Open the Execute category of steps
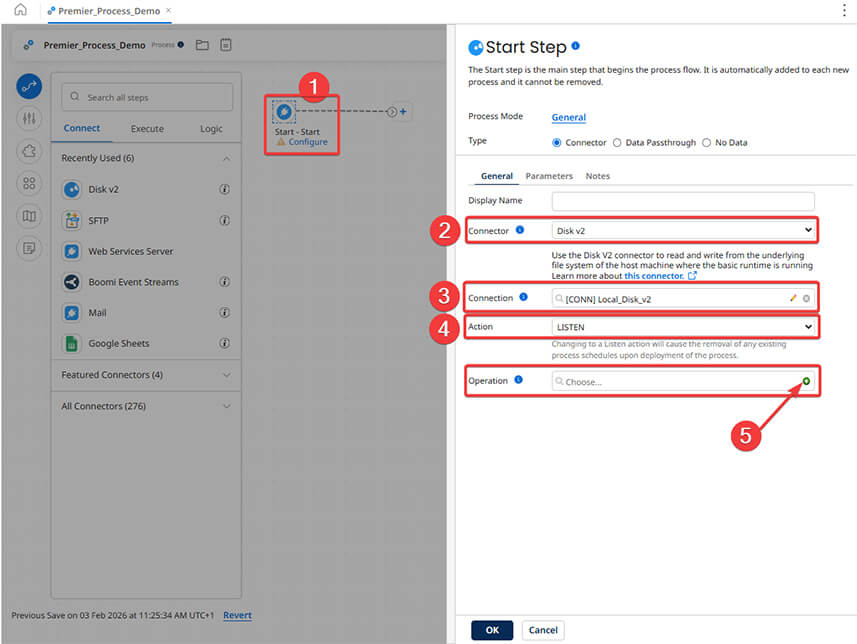The image size is (857, 644). click(148, 128)
